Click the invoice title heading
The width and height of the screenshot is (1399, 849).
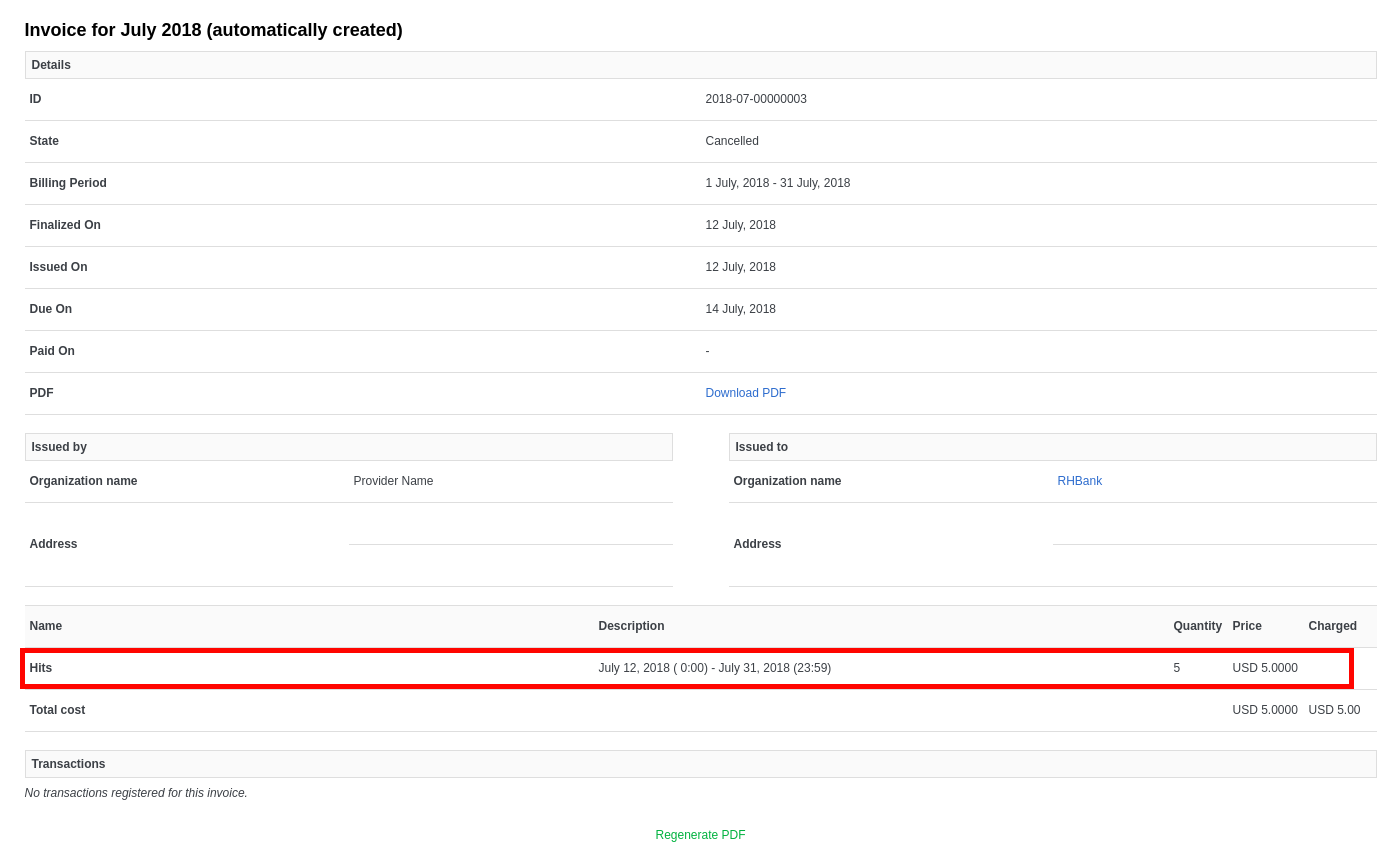[213, 30]
